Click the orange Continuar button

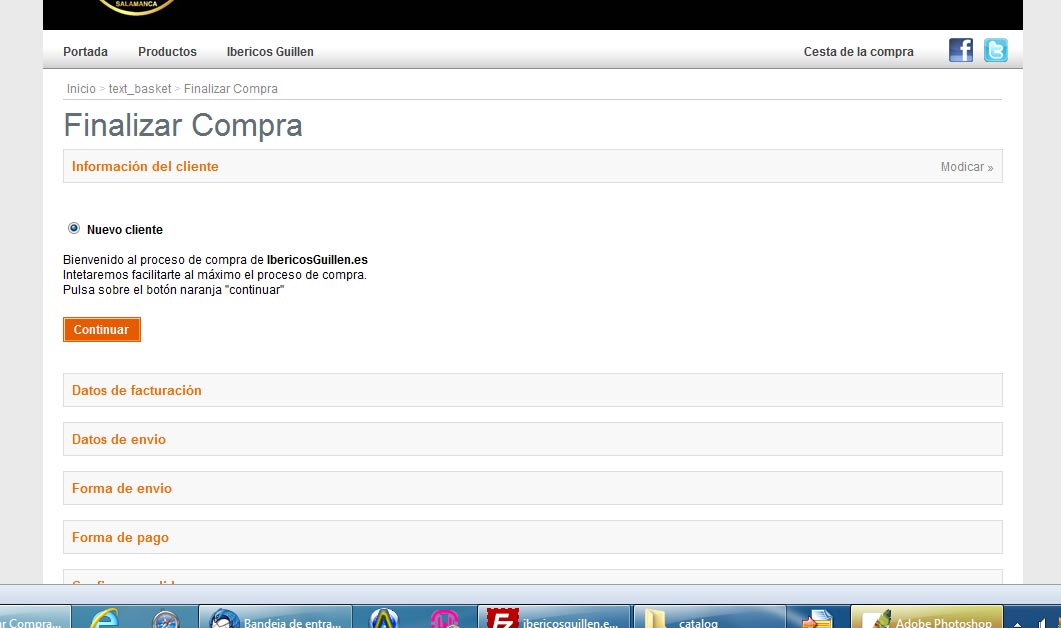[101, 330]
